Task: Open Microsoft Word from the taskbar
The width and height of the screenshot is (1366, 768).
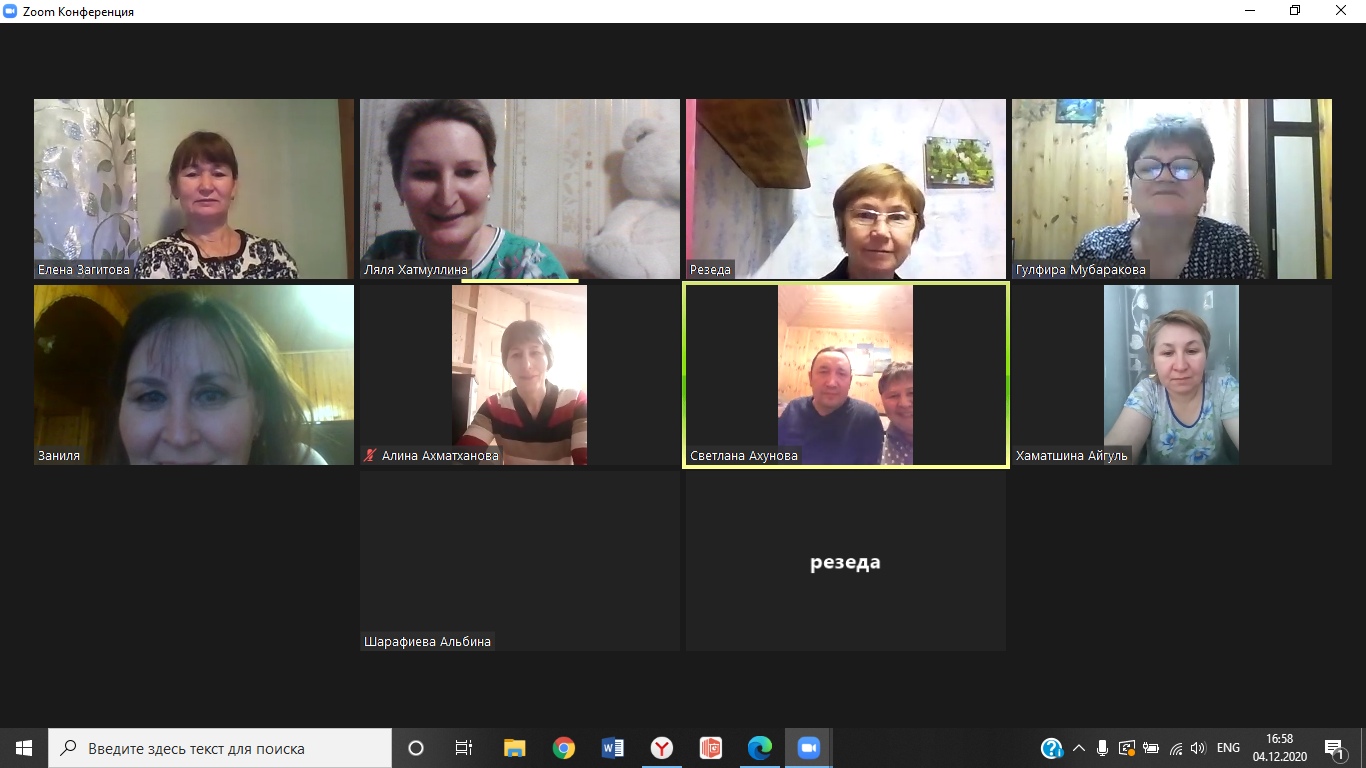Action: click(x=613, y=748)
